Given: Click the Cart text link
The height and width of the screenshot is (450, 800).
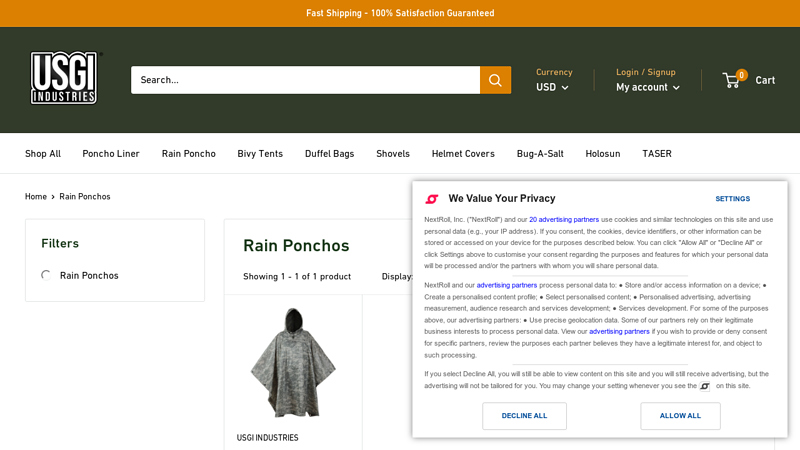Looking at the screenshot, I should (x=765, y=80).
